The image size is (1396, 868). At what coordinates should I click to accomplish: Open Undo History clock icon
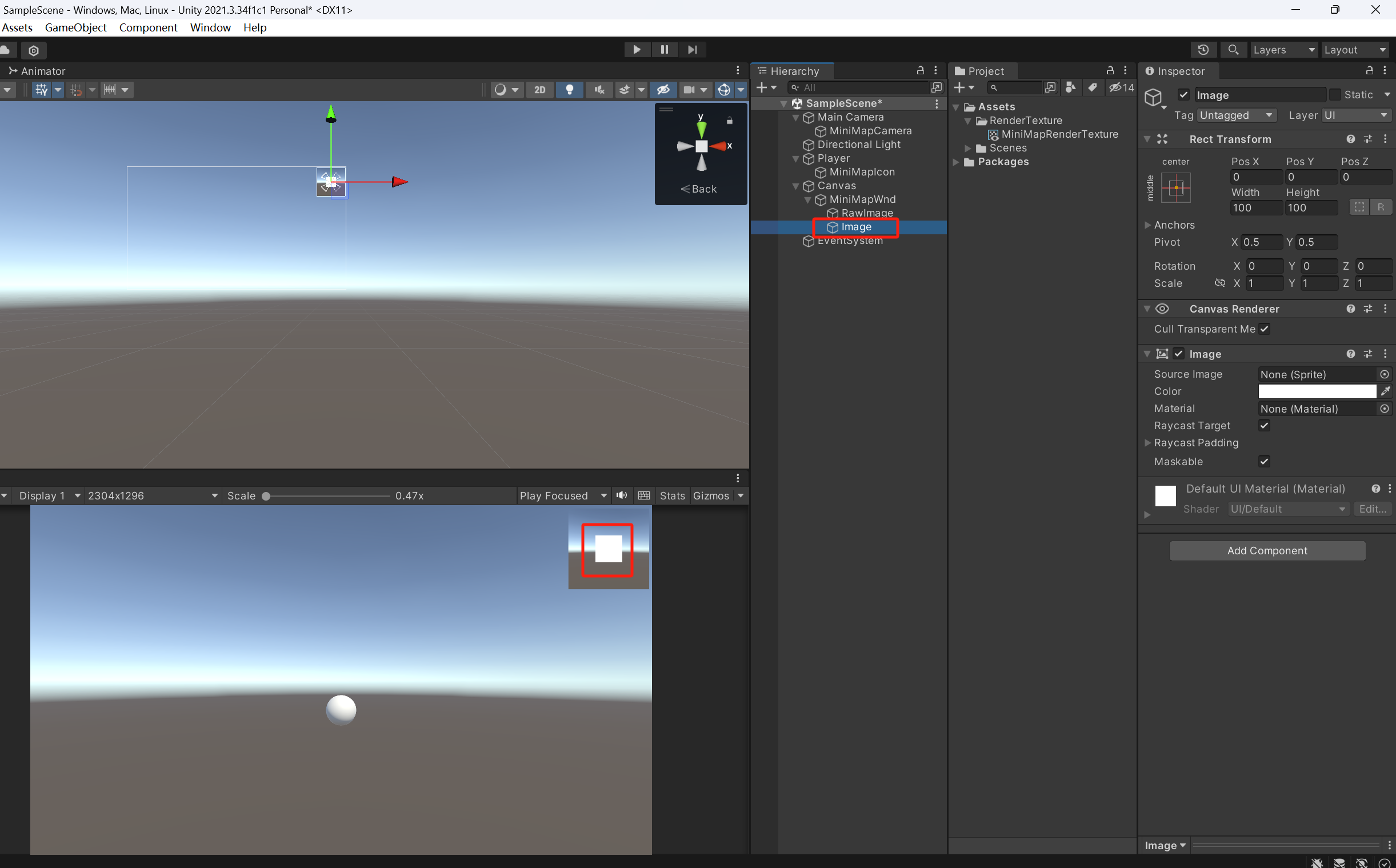1203,50
